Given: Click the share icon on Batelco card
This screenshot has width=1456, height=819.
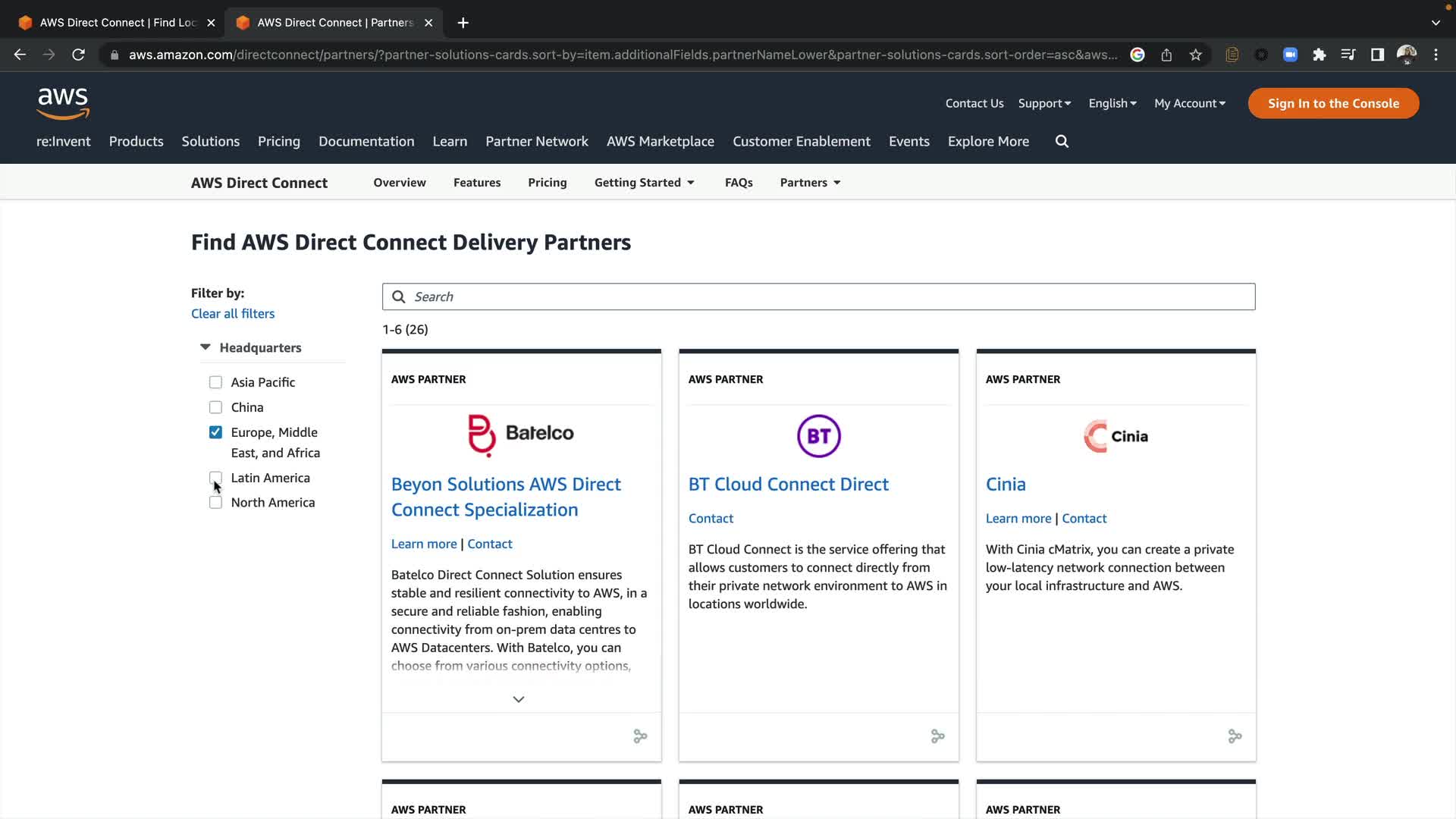Looking at the screenshot, I should click(640, 736).
